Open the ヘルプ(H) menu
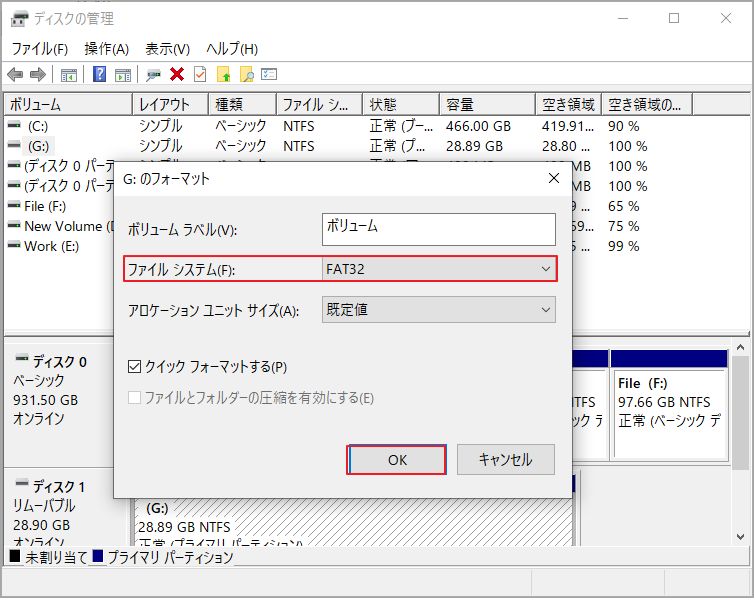Image resolution: width=754 pixels, height=598 pixels. point(232,49)
